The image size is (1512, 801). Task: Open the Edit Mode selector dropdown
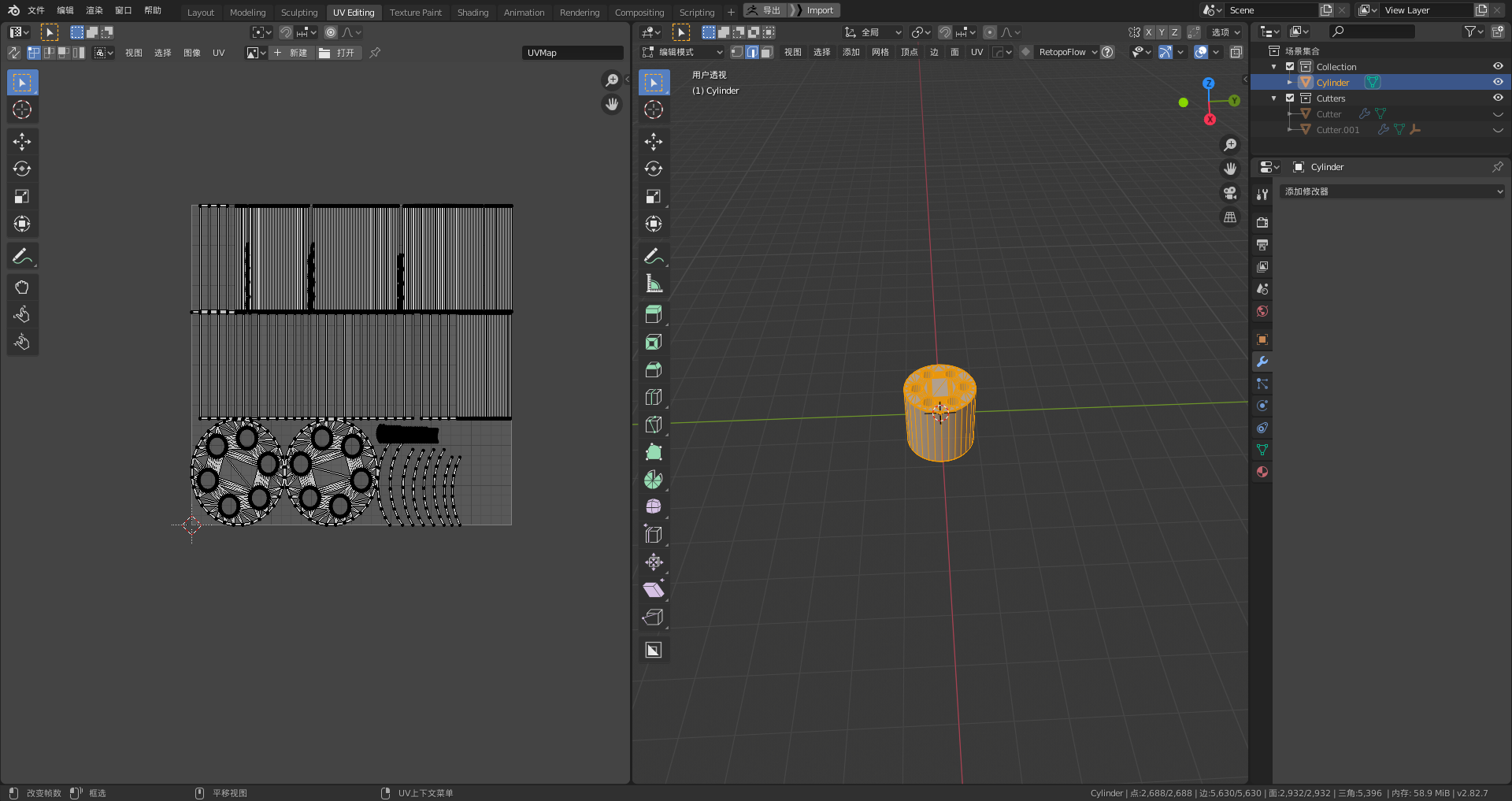[x=682, y=52]
